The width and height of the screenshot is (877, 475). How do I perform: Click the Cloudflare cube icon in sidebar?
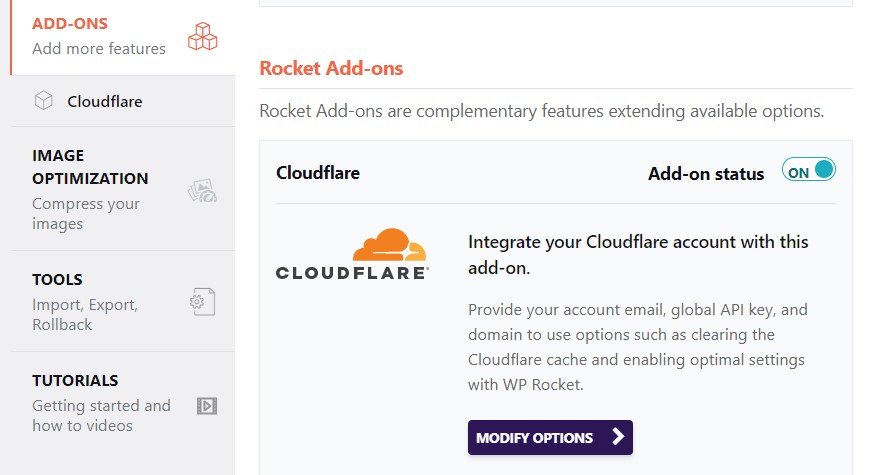click(x=44, y=101)
